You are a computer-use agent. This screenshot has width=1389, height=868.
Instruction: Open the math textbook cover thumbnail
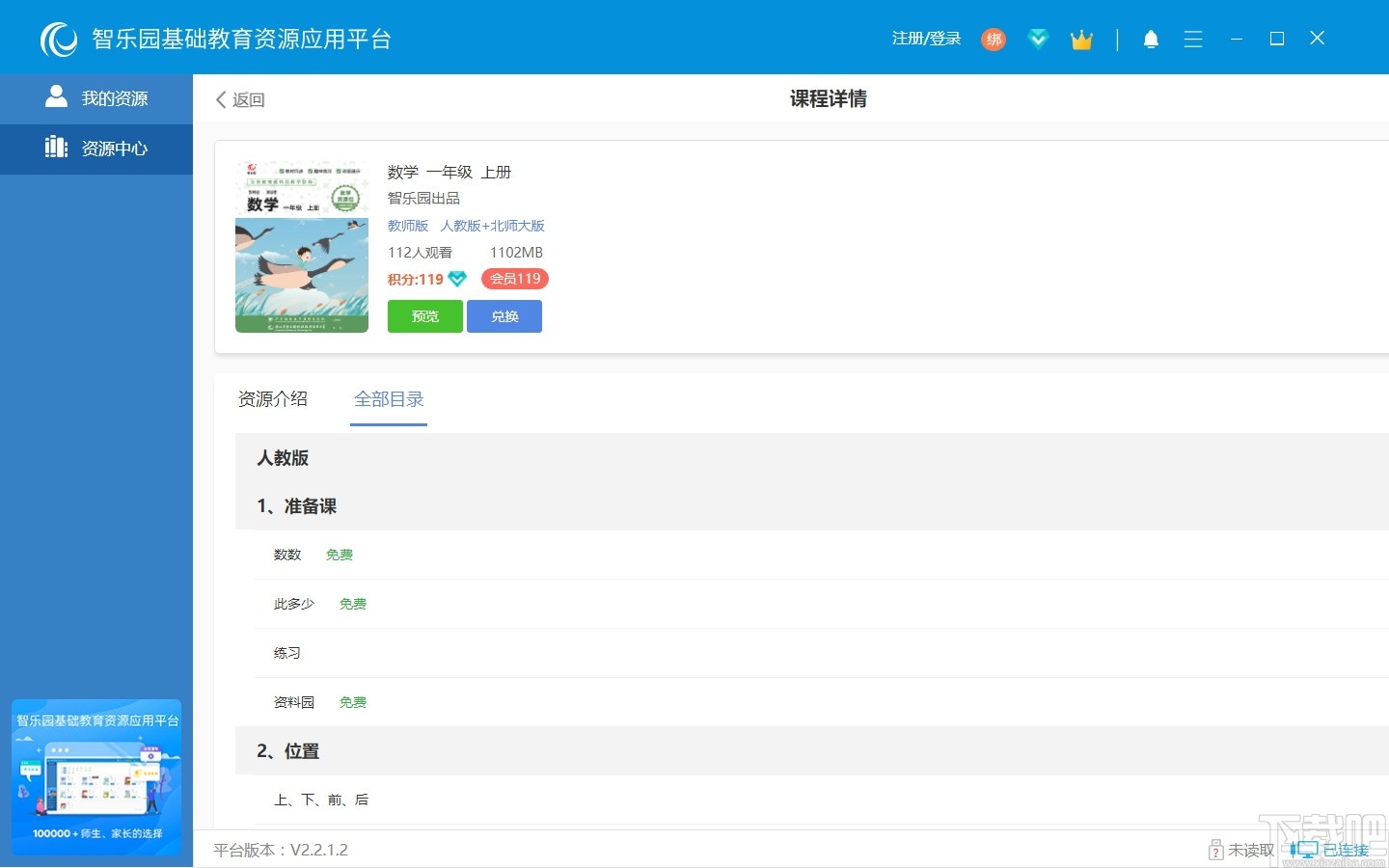[x=301, y=245]
